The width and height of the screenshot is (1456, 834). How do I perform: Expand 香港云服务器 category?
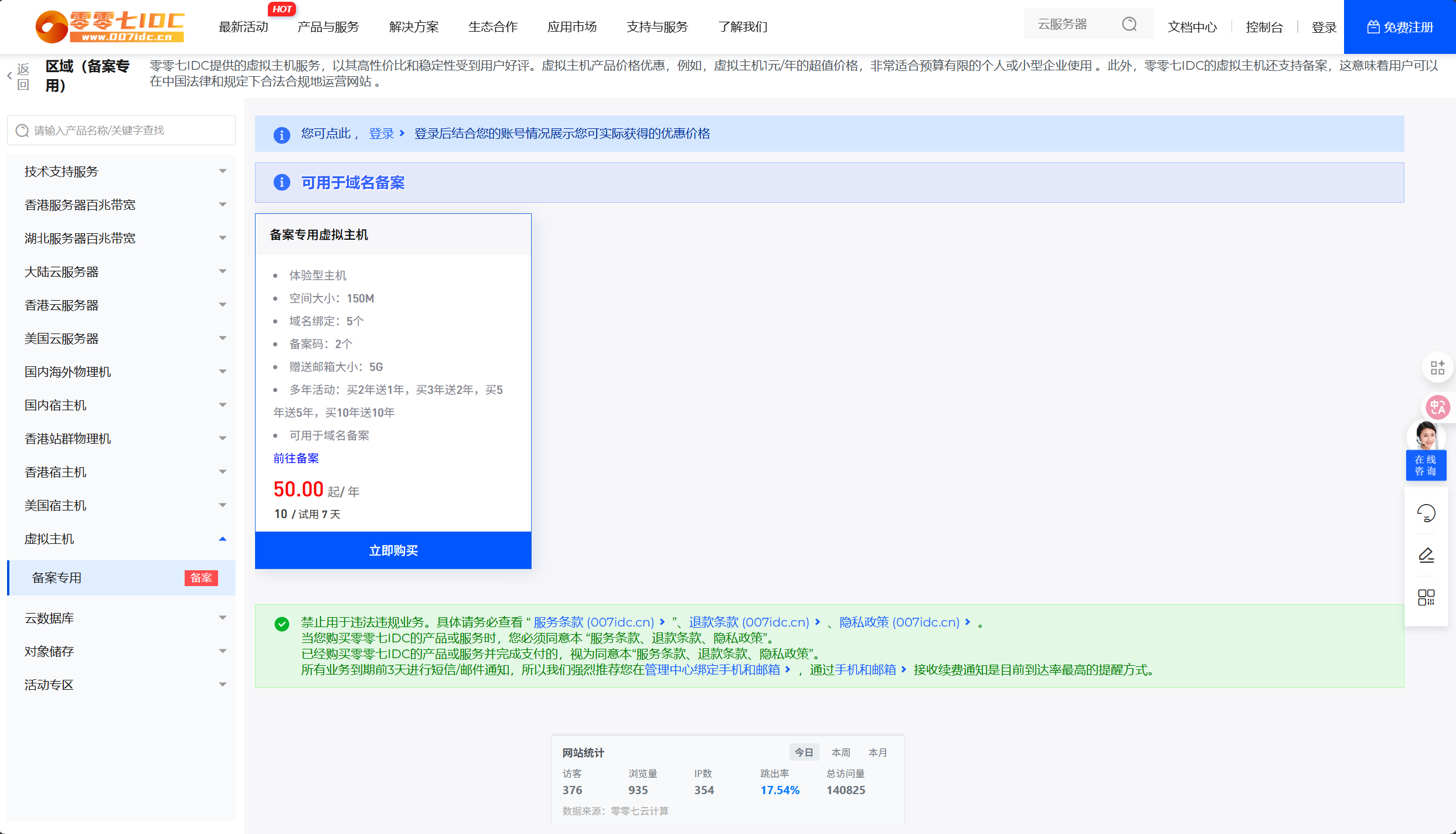[121, 305]
